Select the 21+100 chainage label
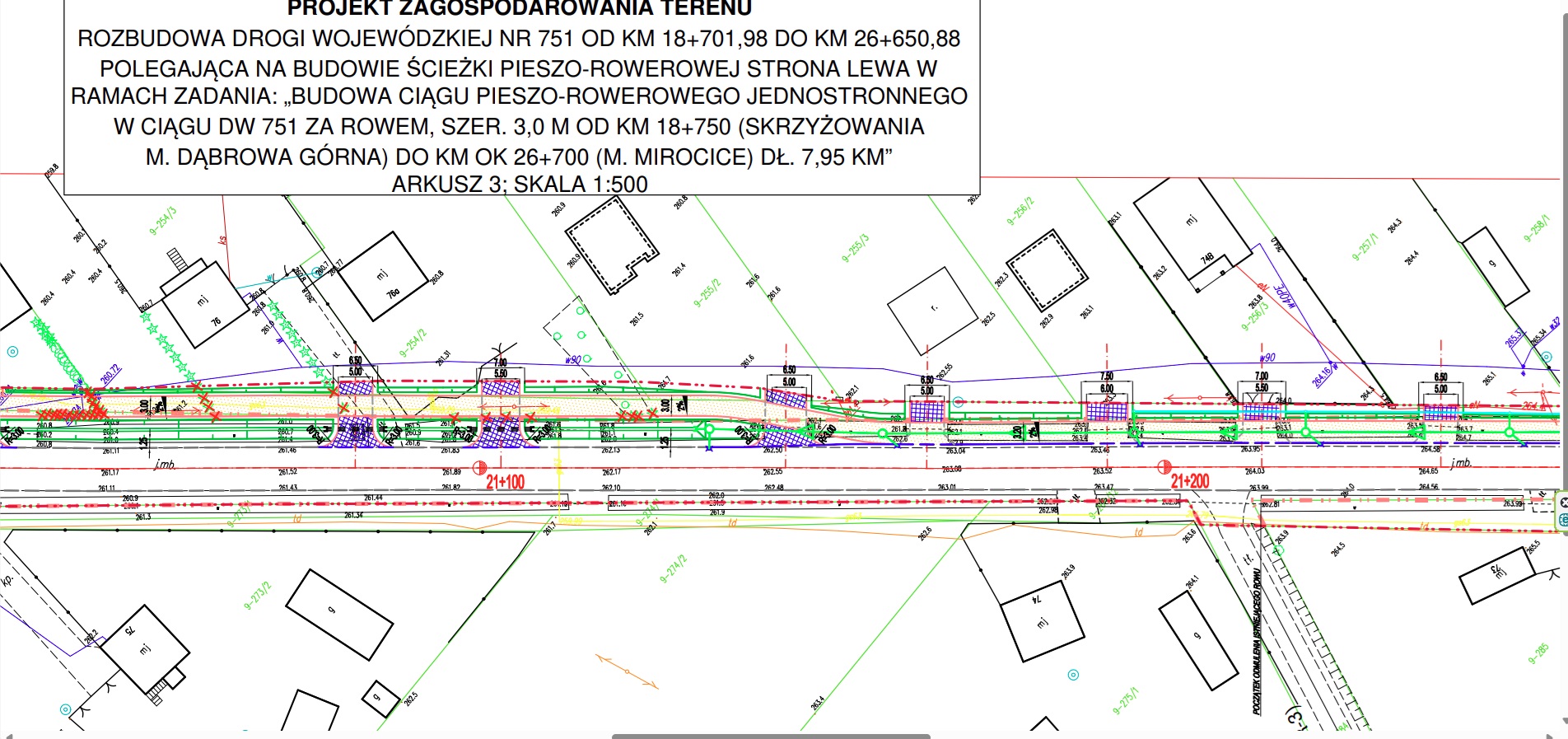Screen dimensions: 1568x739 505,482
